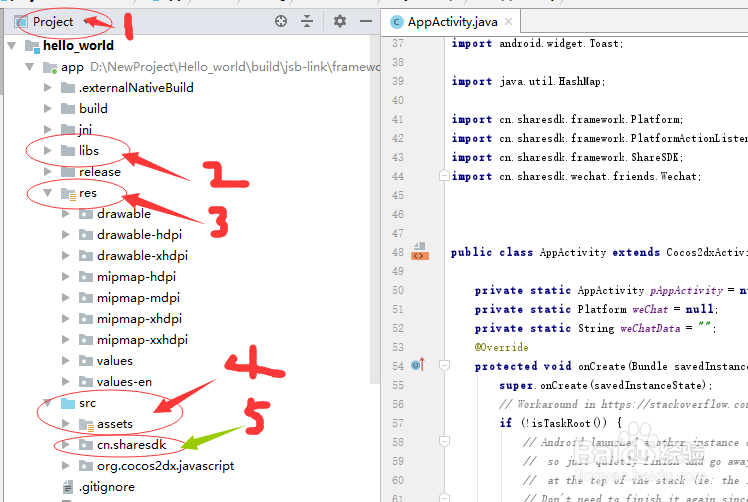Click the .gitignore file icon
The height and width of the screenshot is (502, 748).
[68, 487]
